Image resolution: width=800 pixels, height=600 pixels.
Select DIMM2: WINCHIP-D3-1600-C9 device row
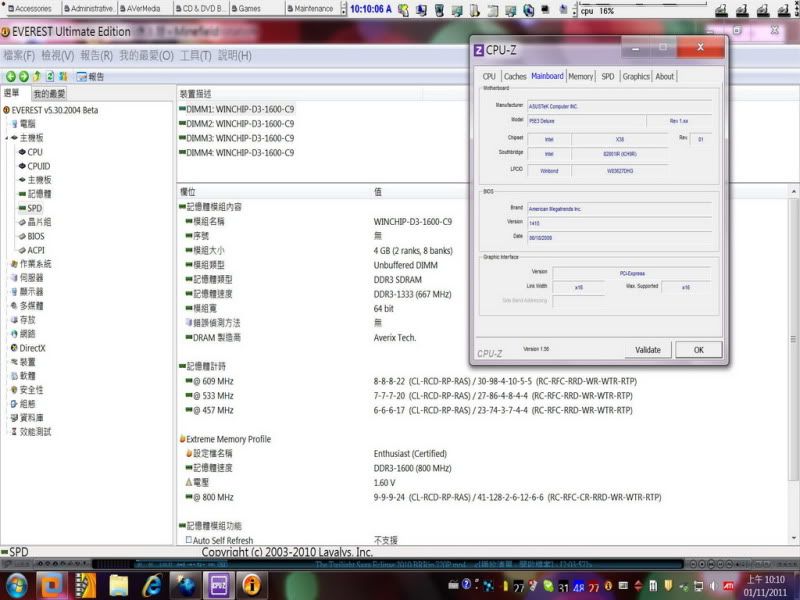pyautogui.click(x=236, y=123)
